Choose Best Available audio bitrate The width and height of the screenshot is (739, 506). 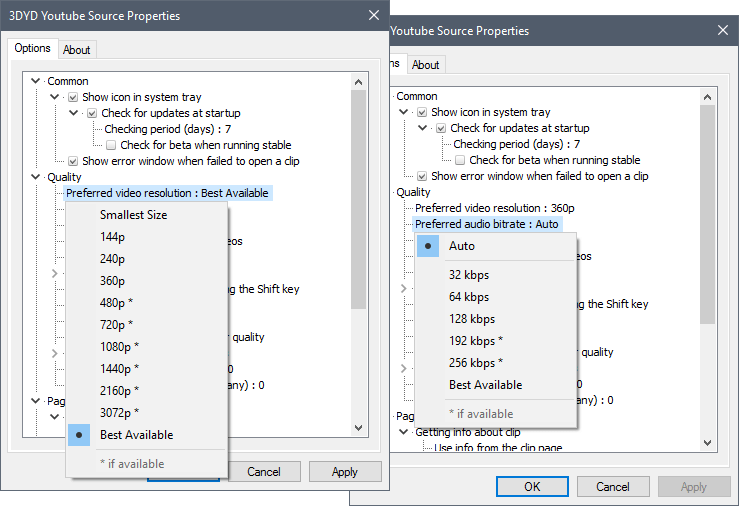(x=485, y=385)
